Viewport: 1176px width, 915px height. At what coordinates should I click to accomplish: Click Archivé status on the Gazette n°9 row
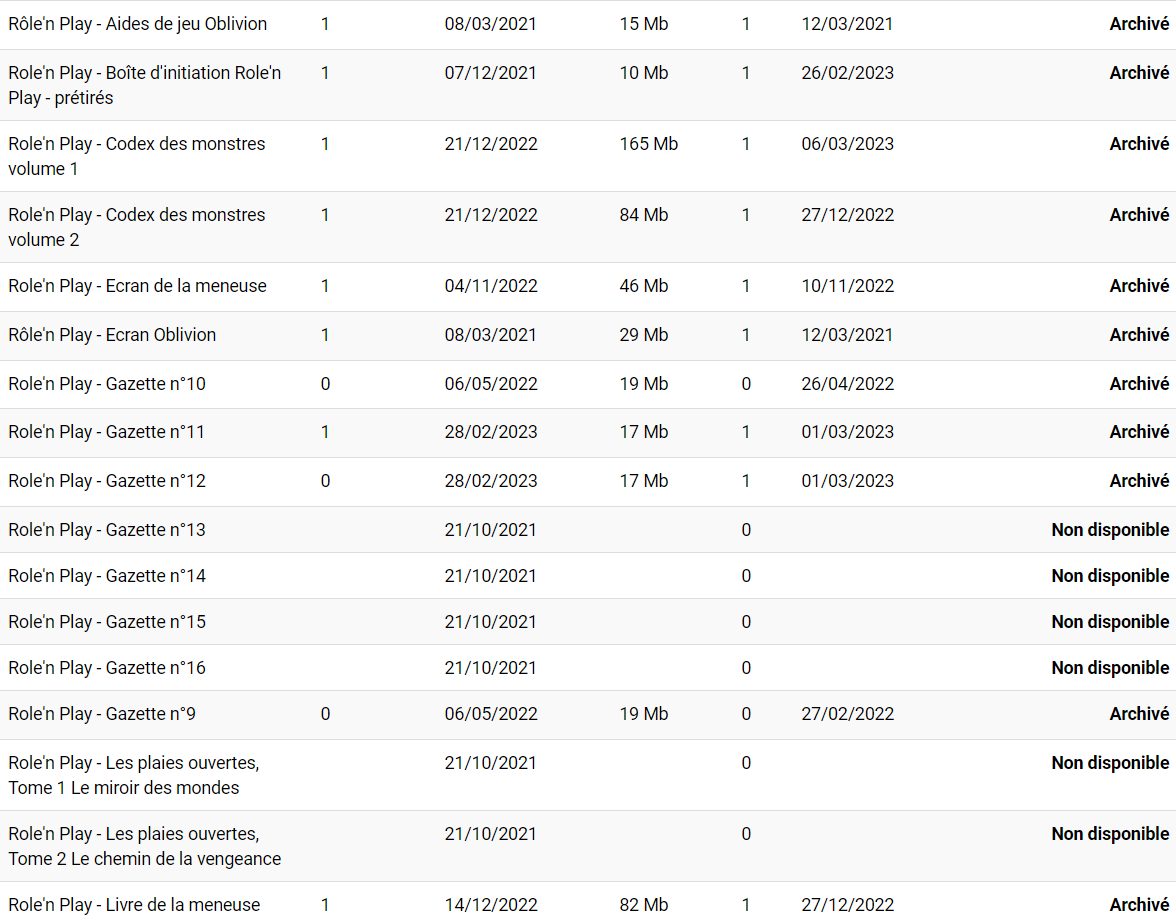click(1139, 714)
